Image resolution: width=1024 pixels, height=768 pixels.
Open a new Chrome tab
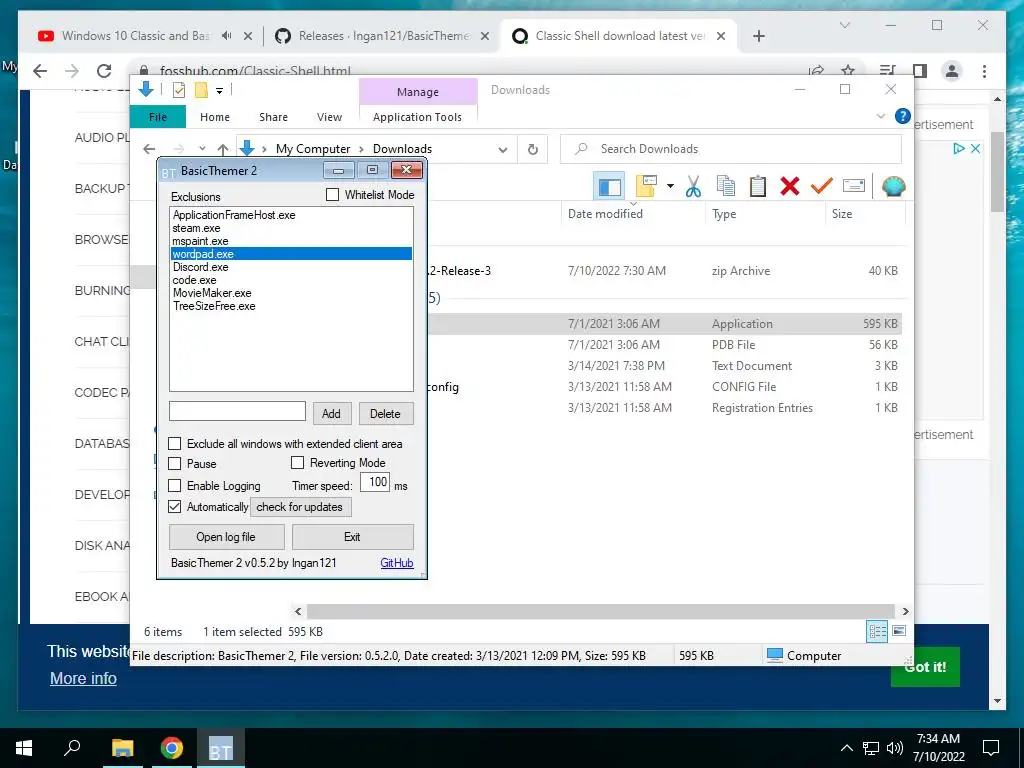click(x=758, y=36)
